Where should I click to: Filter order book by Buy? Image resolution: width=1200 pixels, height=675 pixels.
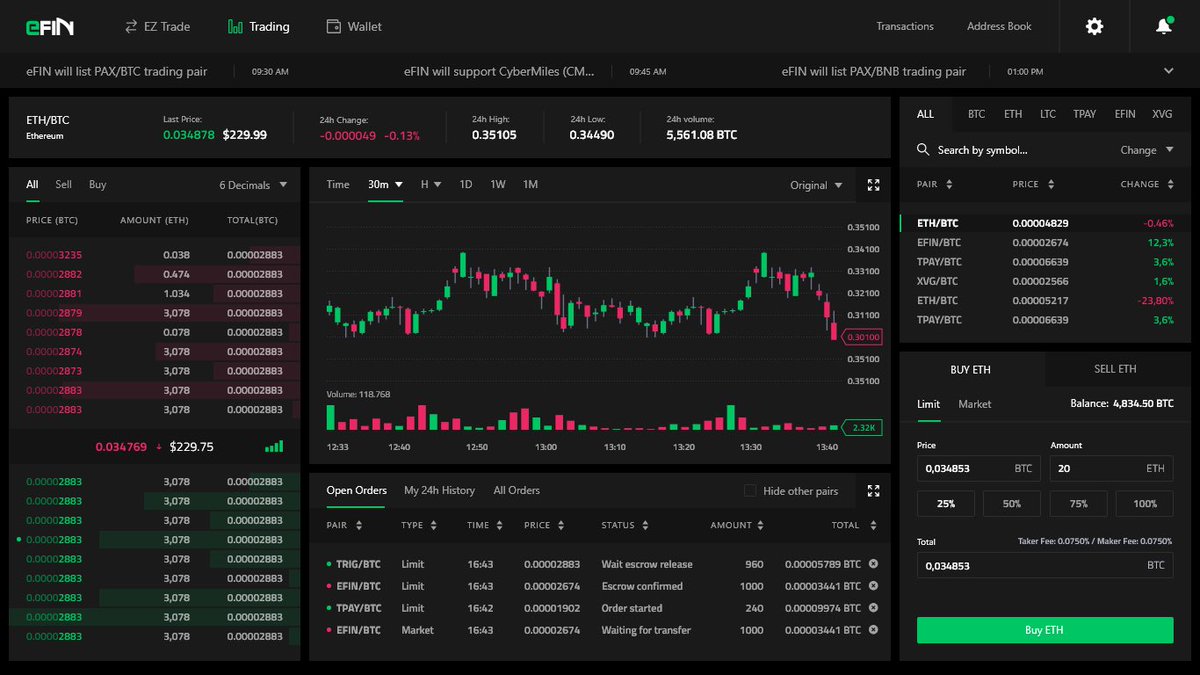pos(97,185)
